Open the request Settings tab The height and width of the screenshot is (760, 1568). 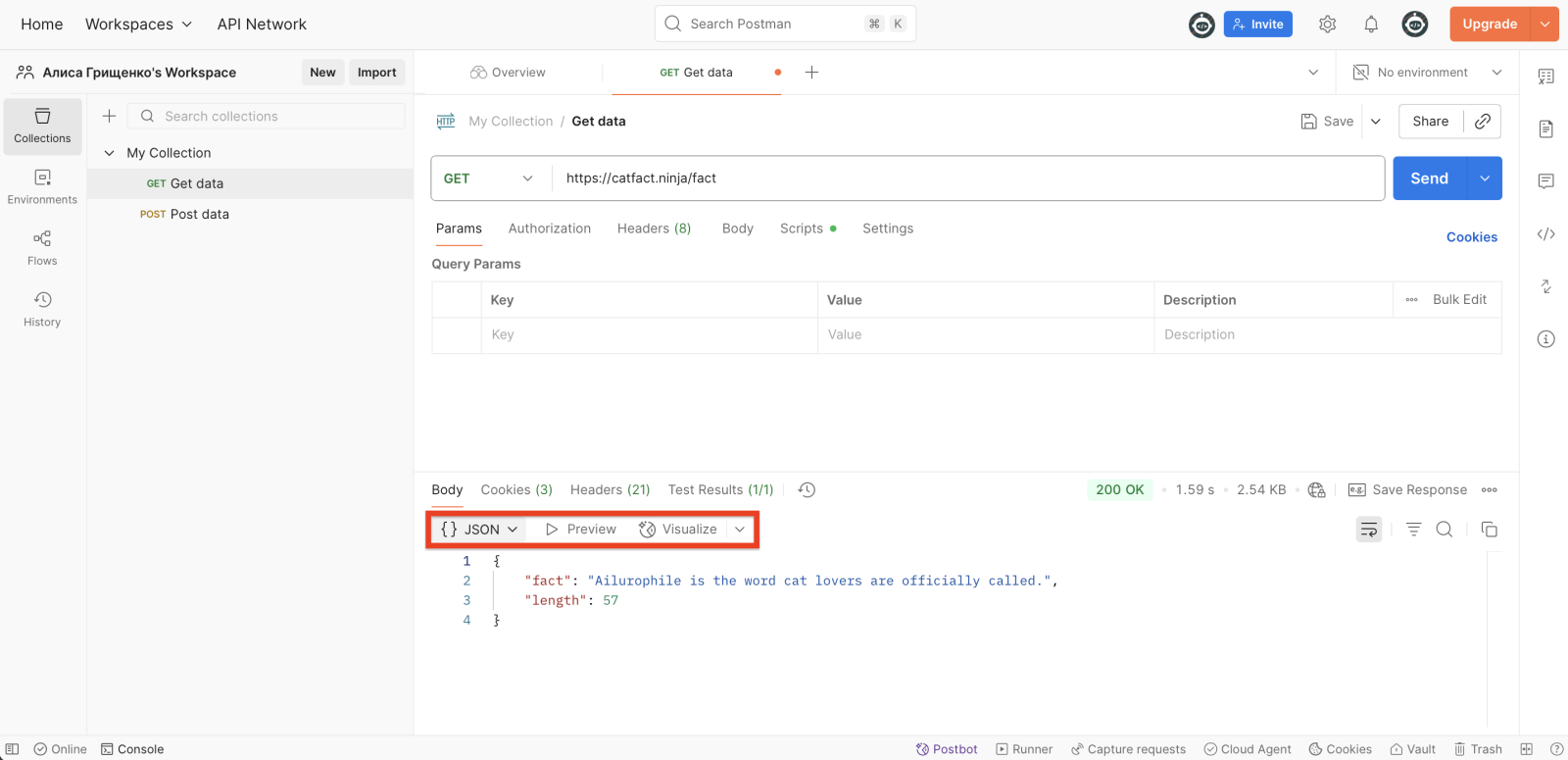(888, 228)
